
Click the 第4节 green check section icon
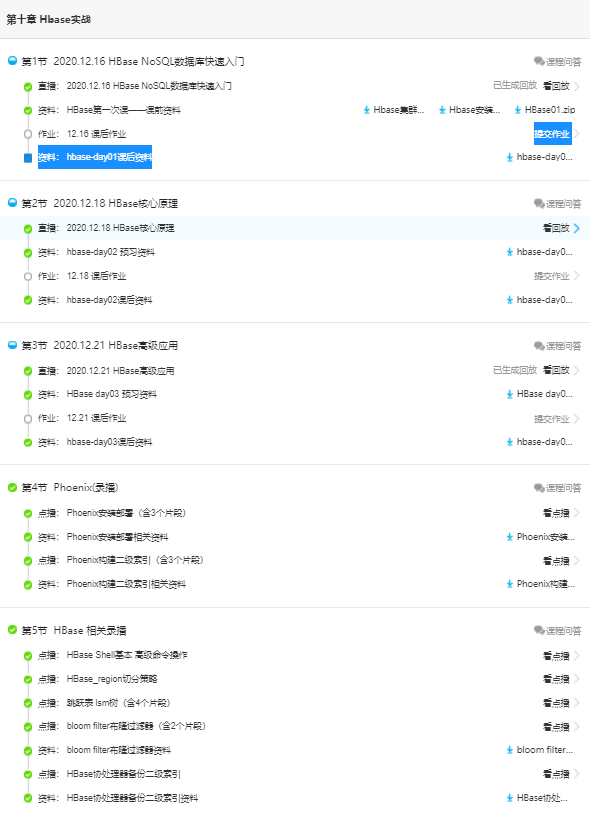coord(13,487)
